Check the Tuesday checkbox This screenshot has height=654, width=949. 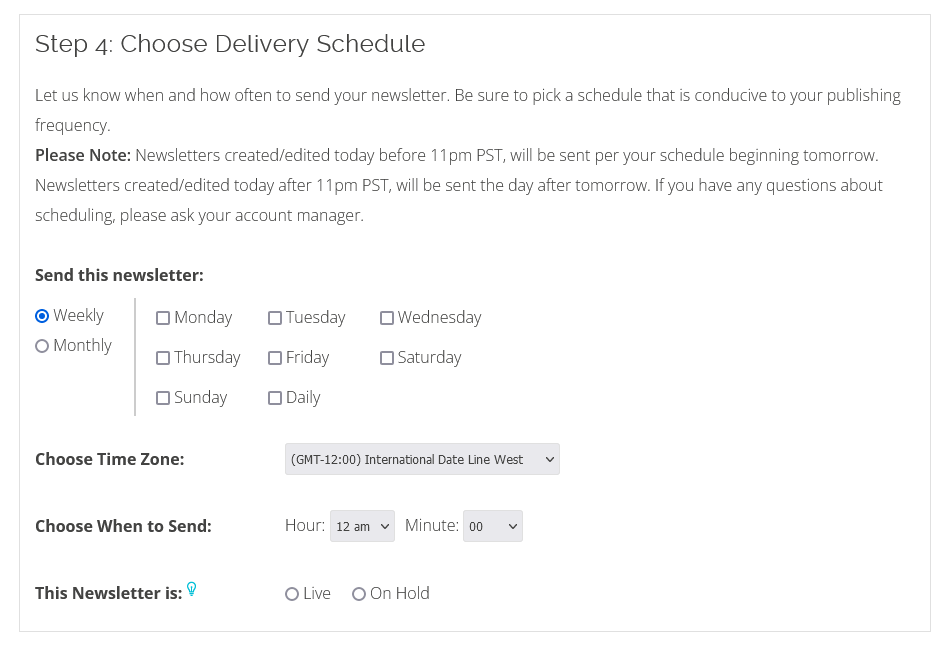pos(275,318)
